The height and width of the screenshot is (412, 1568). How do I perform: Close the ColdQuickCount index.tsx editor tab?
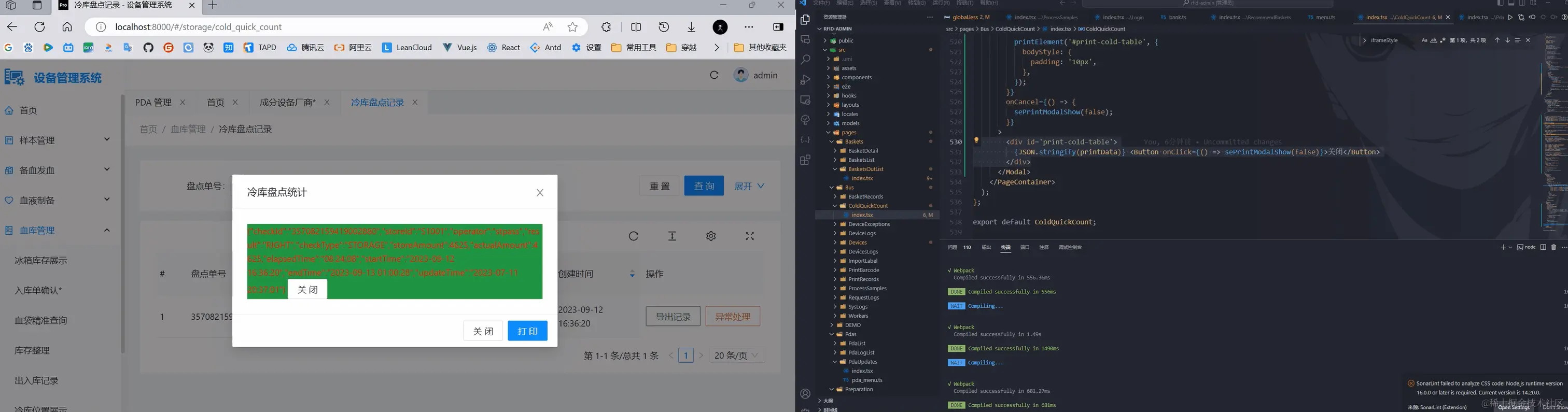click(1448, 17)
